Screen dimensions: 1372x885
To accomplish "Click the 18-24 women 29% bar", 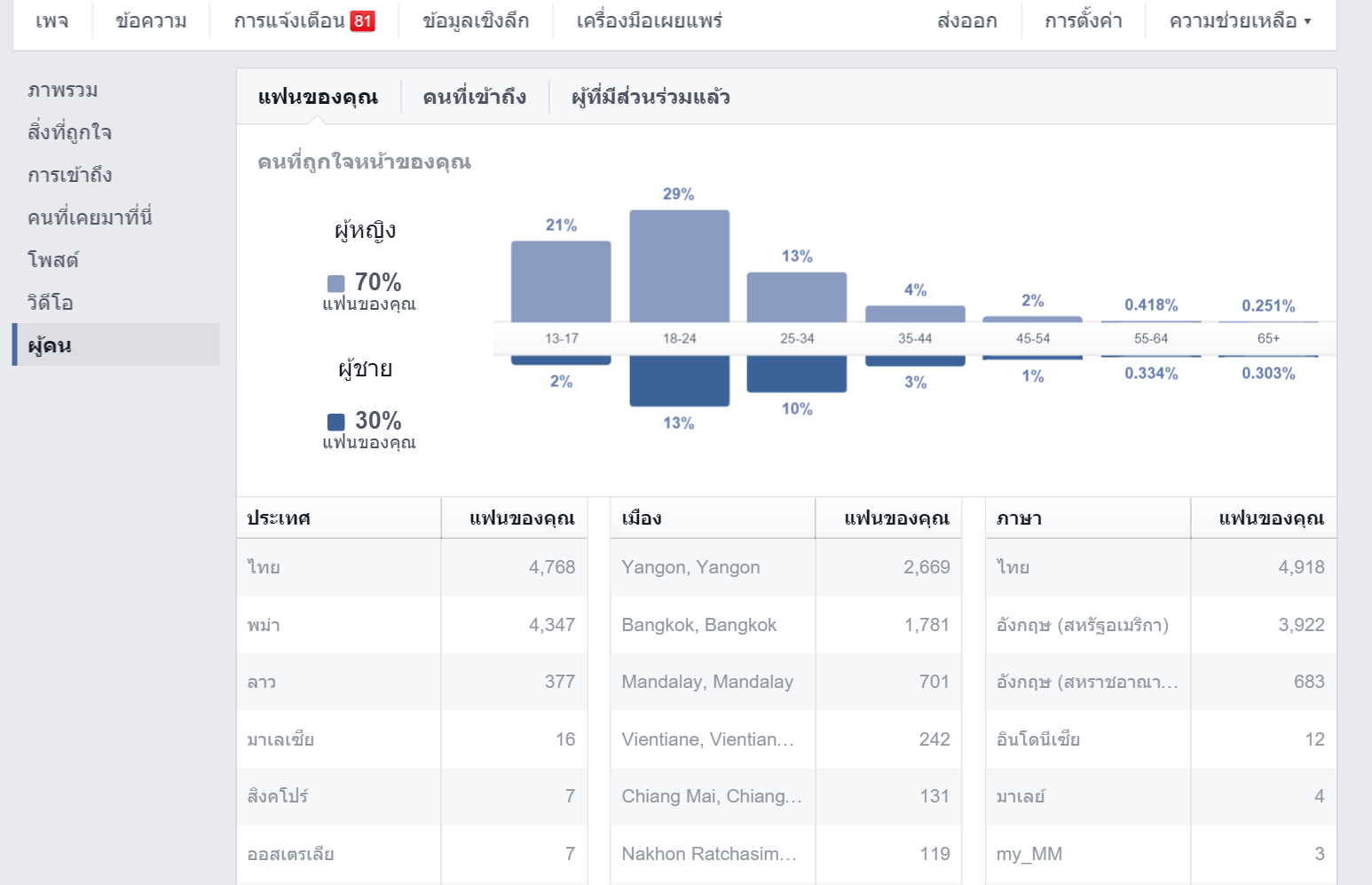I will tap(680, 266).
